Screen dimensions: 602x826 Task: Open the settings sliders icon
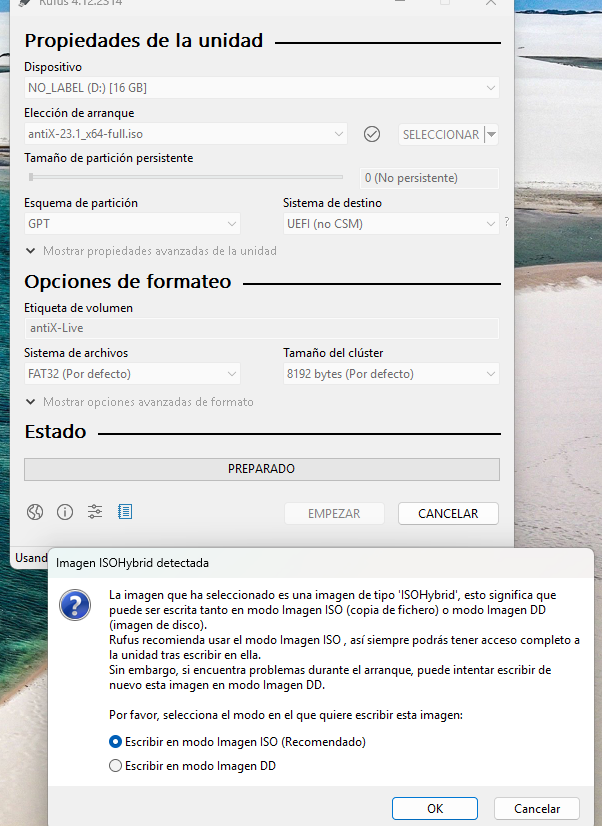[95, 512]
